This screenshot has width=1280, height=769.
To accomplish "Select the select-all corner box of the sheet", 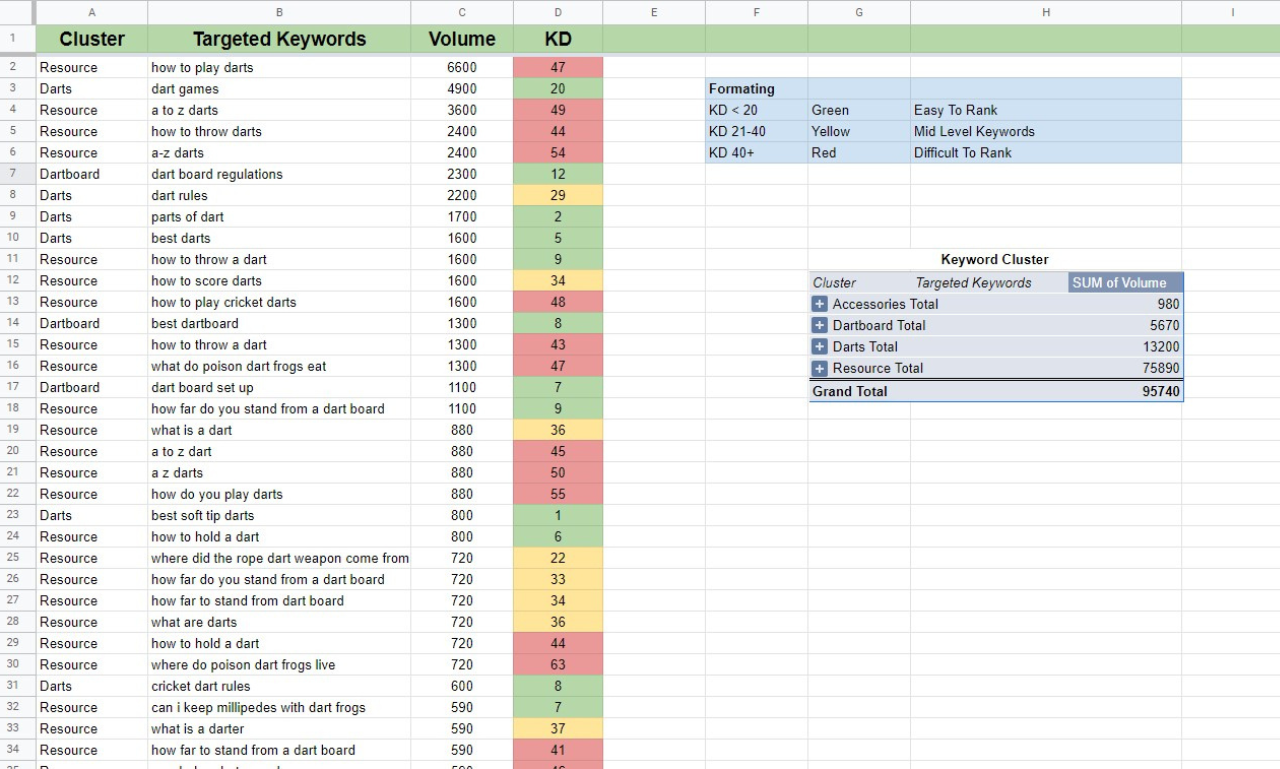I will tap(18, 12).
